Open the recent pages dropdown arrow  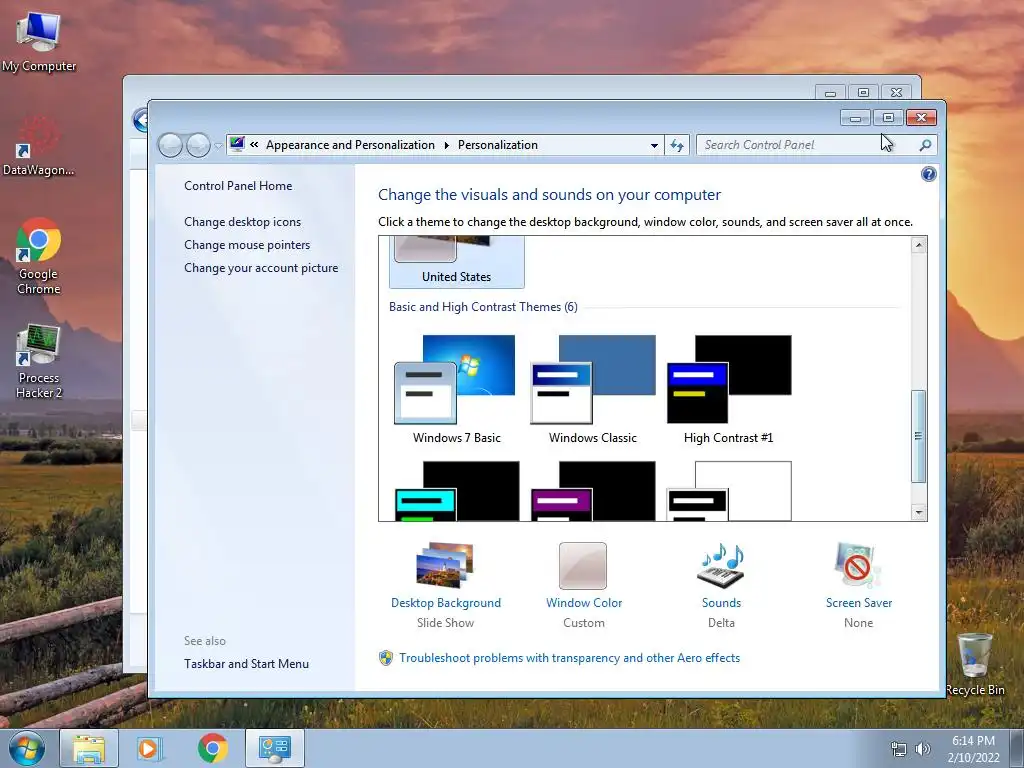coord(218,146)
